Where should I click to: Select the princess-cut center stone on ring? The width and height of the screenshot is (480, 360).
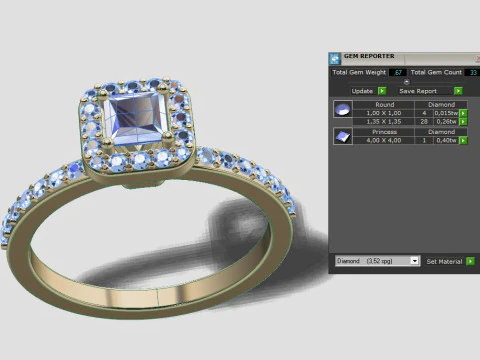coord(135,118)
